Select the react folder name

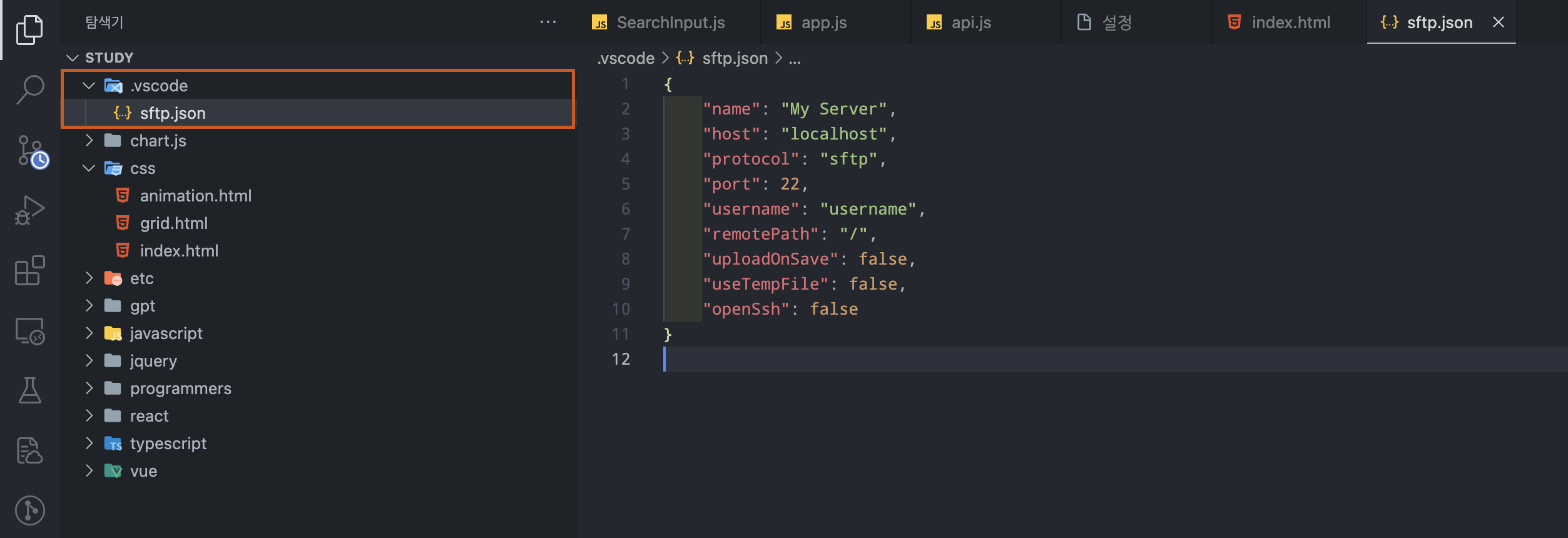(150, 416)
